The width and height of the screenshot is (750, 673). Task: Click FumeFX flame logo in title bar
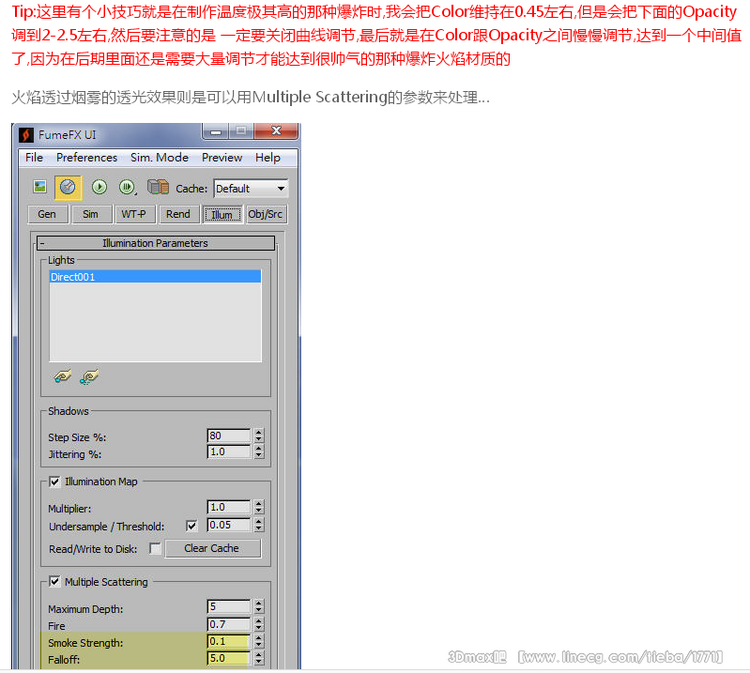[x=26, y=135]
